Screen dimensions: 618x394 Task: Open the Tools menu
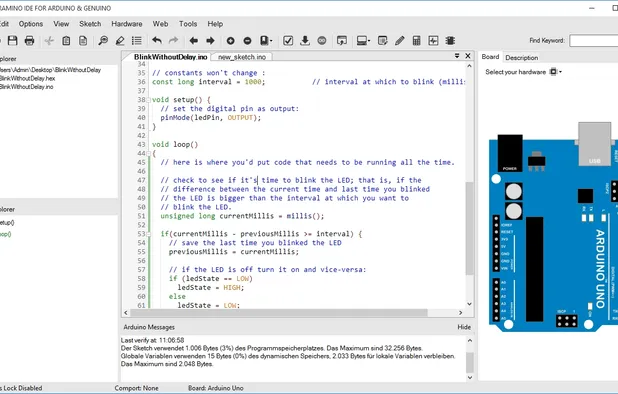188,24
